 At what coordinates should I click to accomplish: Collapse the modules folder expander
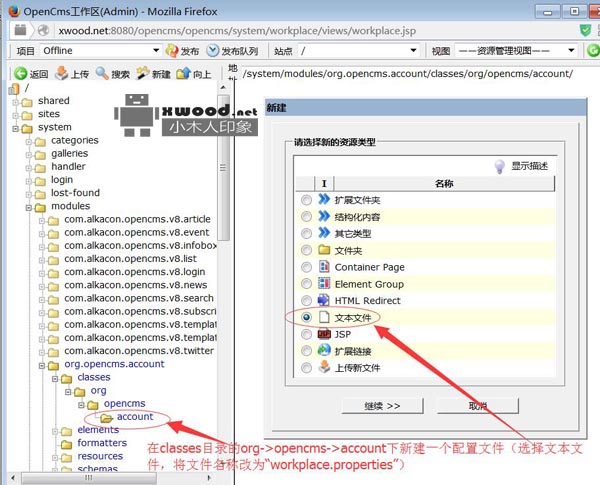pos(29,208)
